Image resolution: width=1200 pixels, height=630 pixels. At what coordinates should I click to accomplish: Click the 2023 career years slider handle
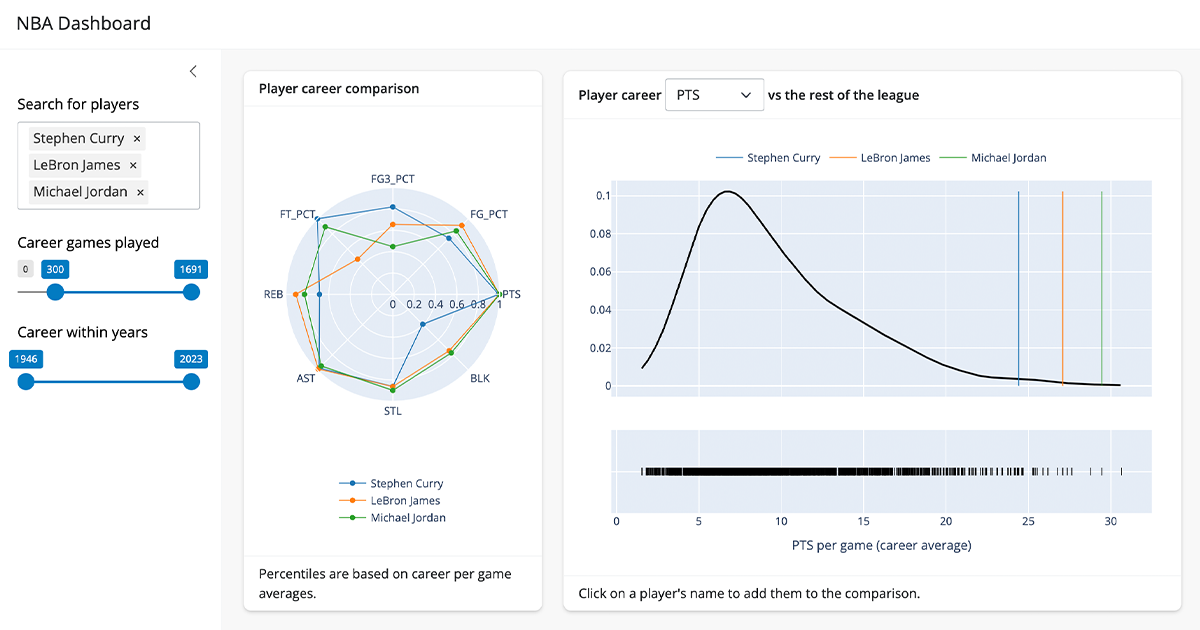(191, 382)
